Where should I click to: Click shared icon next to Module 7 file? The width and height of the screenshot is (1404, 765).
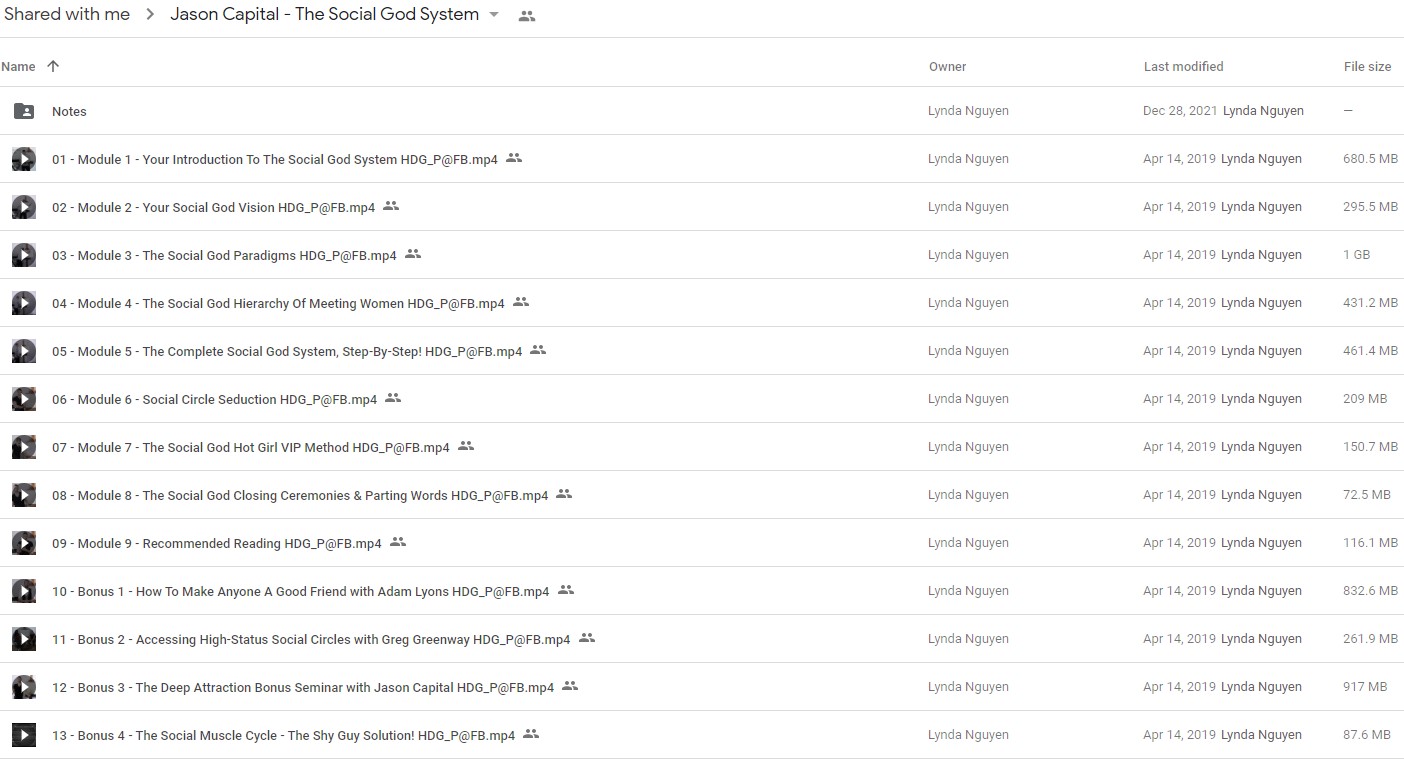click(x=466, y=446)
